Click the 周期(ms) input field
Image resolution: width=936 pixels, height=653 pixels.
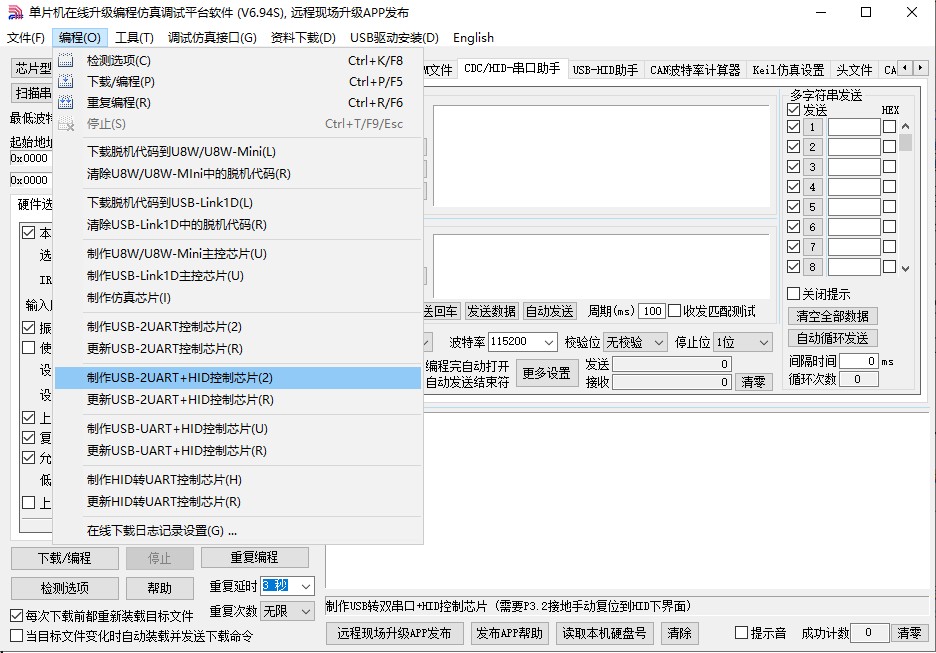click(652, 311)
